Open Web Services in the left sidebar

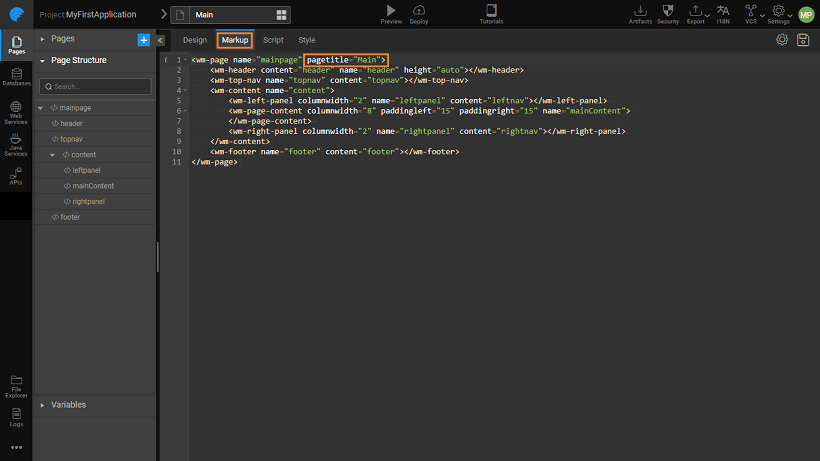pyautogui.click(x=16, y=111)
